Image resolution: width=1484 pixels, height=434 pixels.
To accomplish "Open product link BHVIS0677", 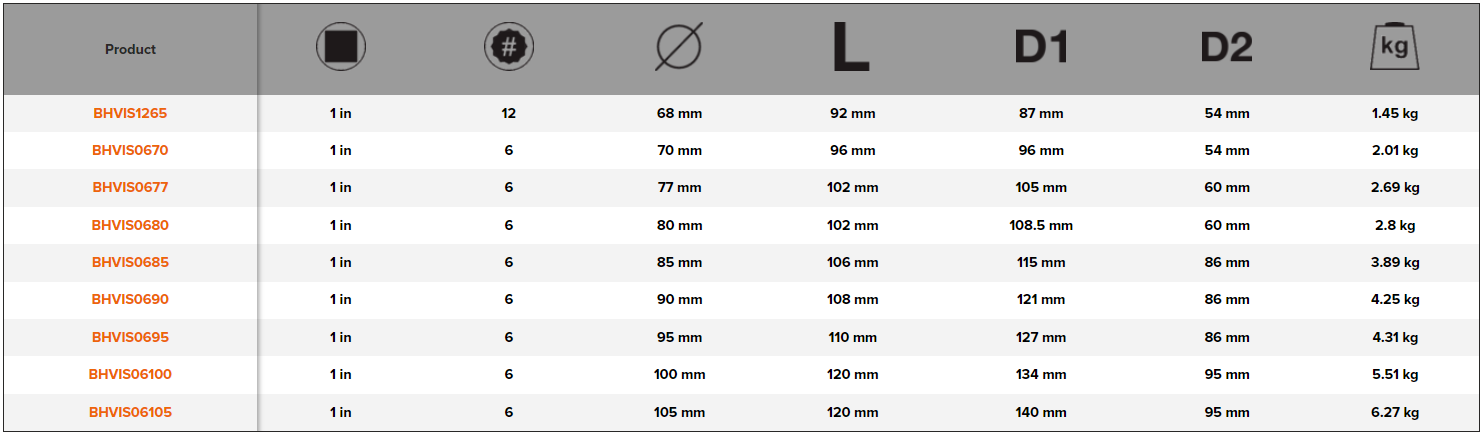I will point(130,187).
